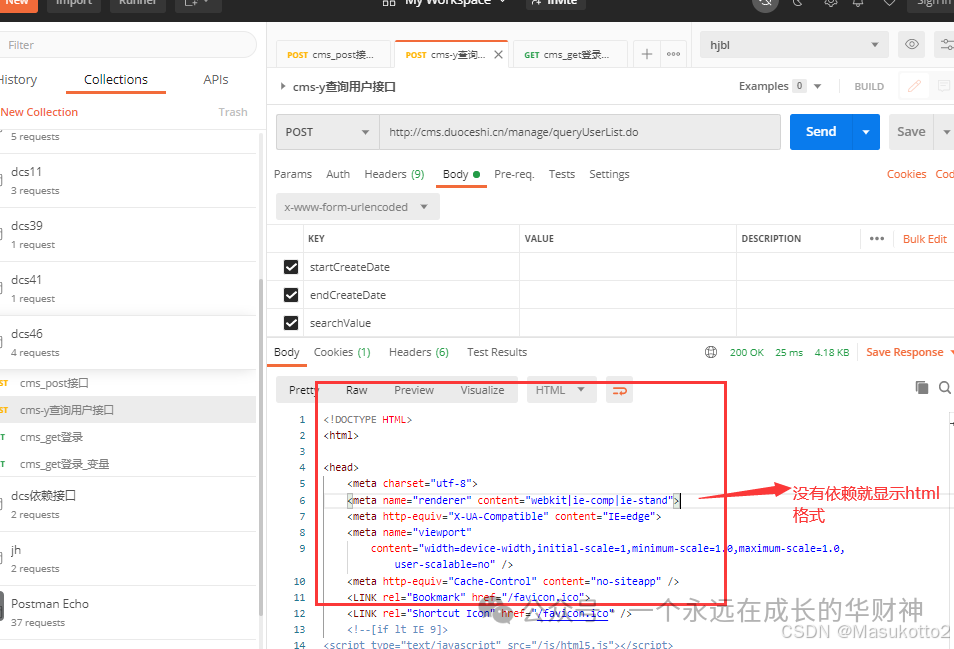The width and height of the screenshot is (954, 649).
Task: Open the Examples 0 dropdown
Action: click(x=780, y=86)
